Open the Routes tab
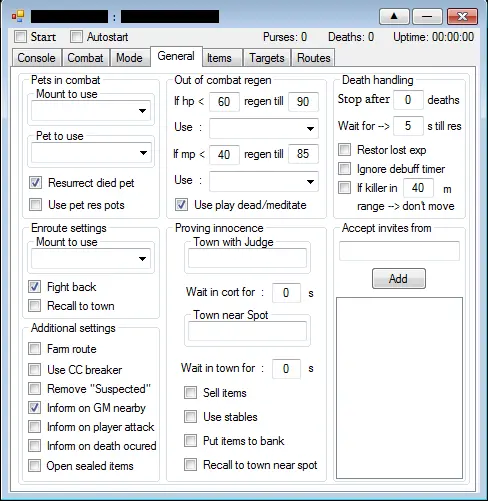This screenshot has height=501, width=488. [313, 58]
